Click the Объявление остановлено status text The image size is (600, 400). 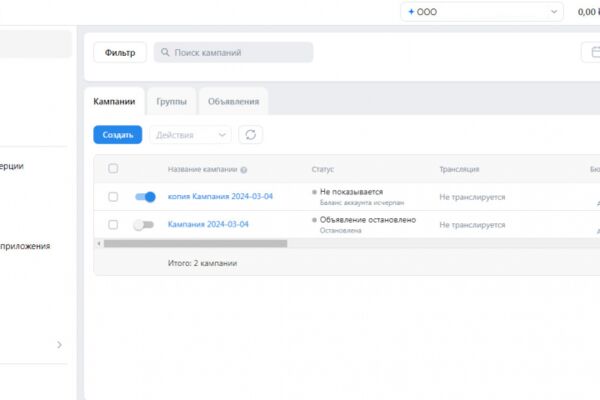[368, 220]
